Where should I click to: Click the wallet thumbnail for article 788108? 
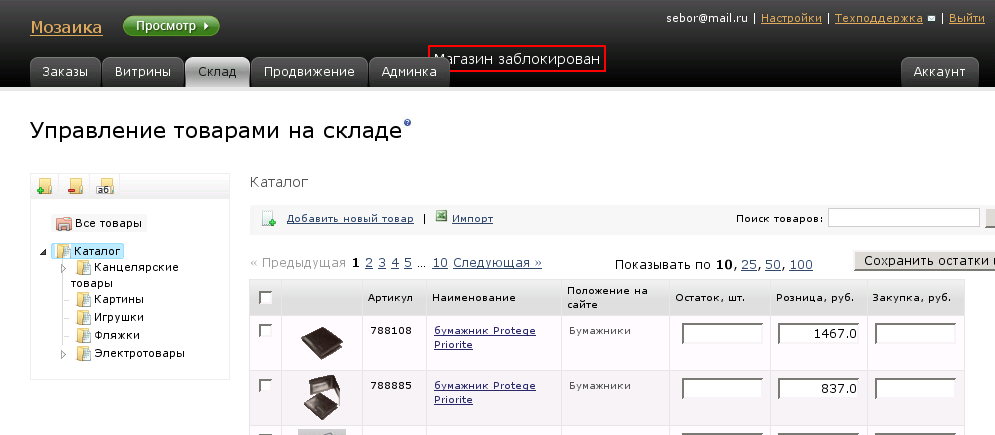(x=321, y=343)
